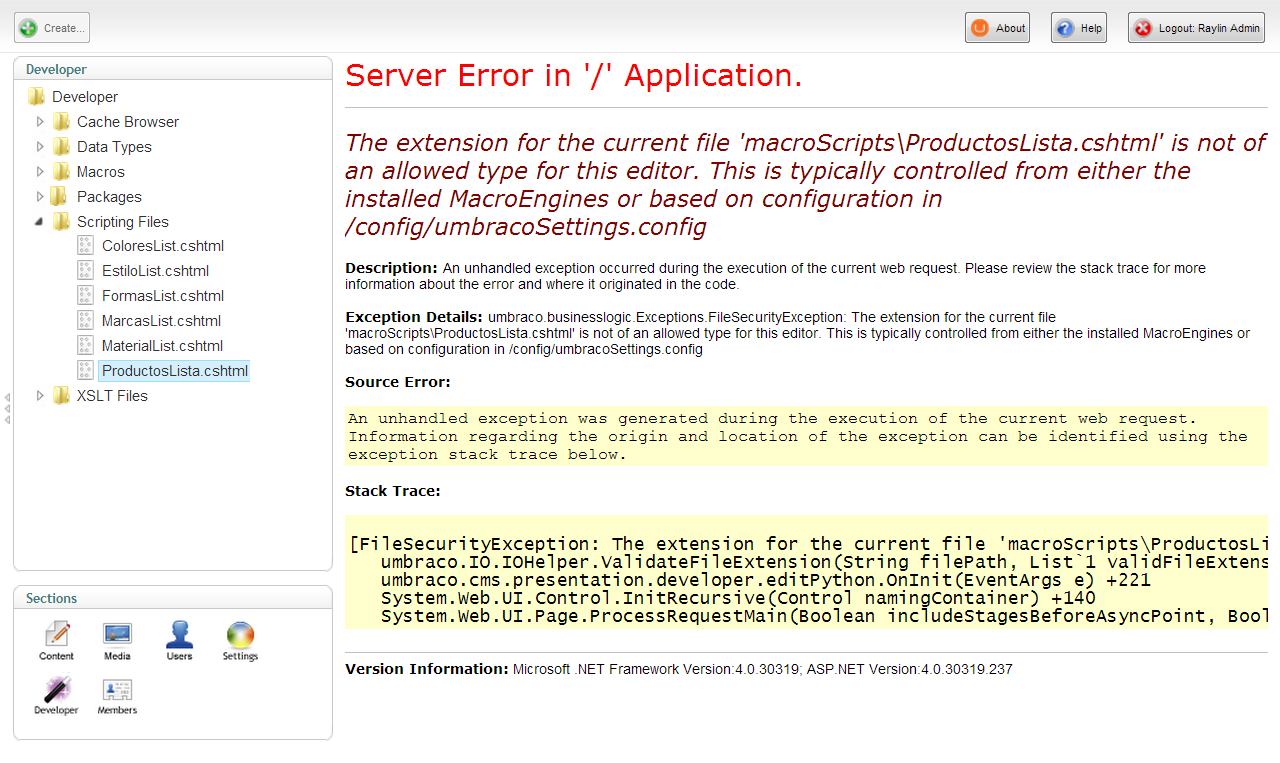
Task: Click the ColoresList.cshtml file icon
Action: [86, 245]
